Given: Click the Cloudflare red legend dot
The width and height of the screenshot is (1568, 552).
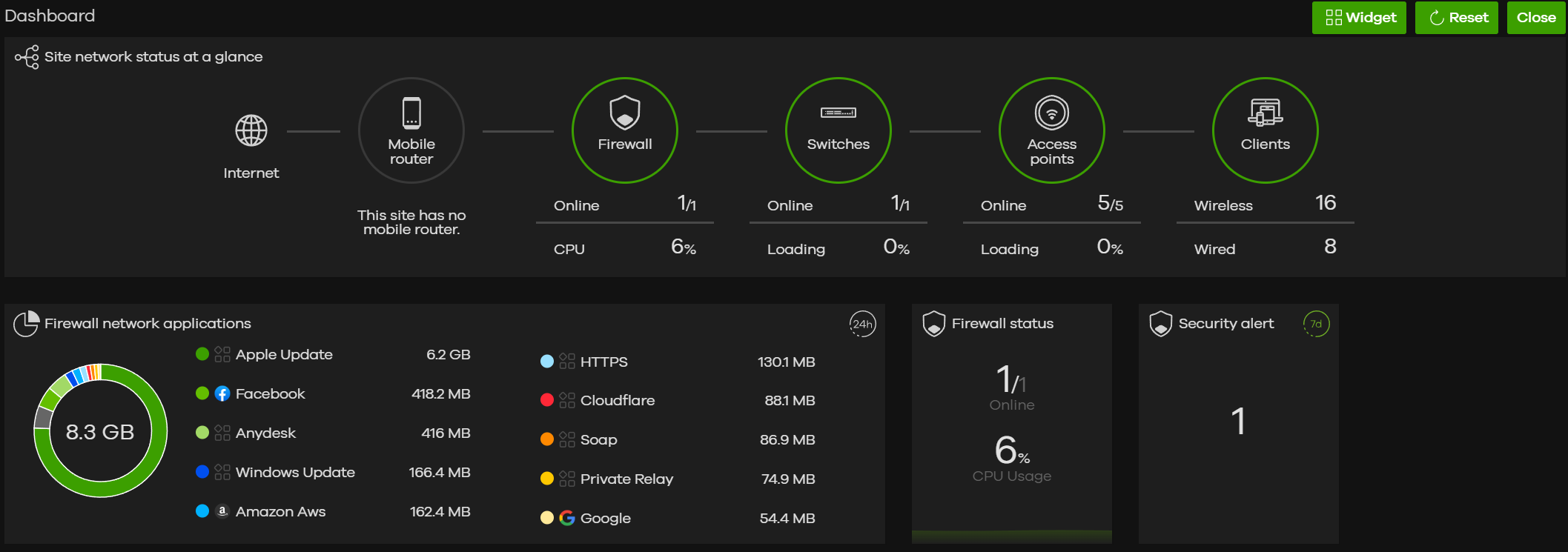Looking at the screenshot, I should pos(547,400).
